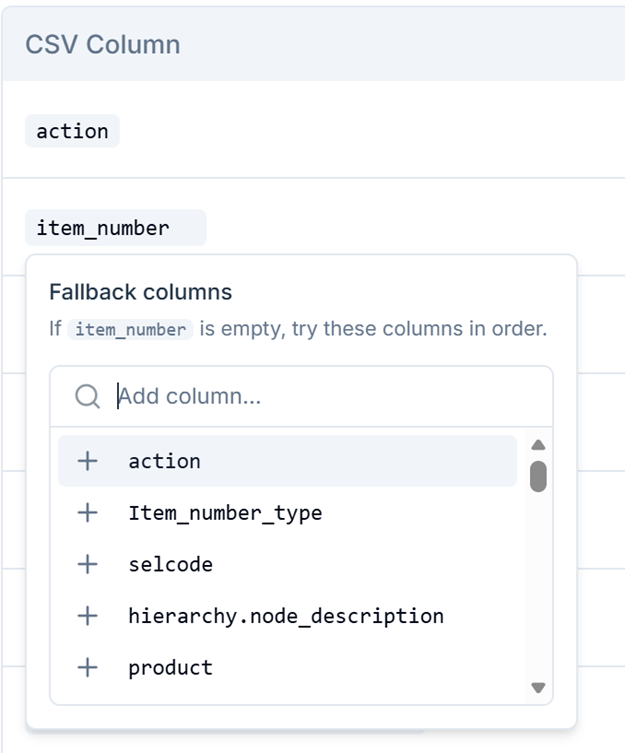Click the Fallback columns heading
Viewport: 625px width, 753px height.
(x=141, y=292)
